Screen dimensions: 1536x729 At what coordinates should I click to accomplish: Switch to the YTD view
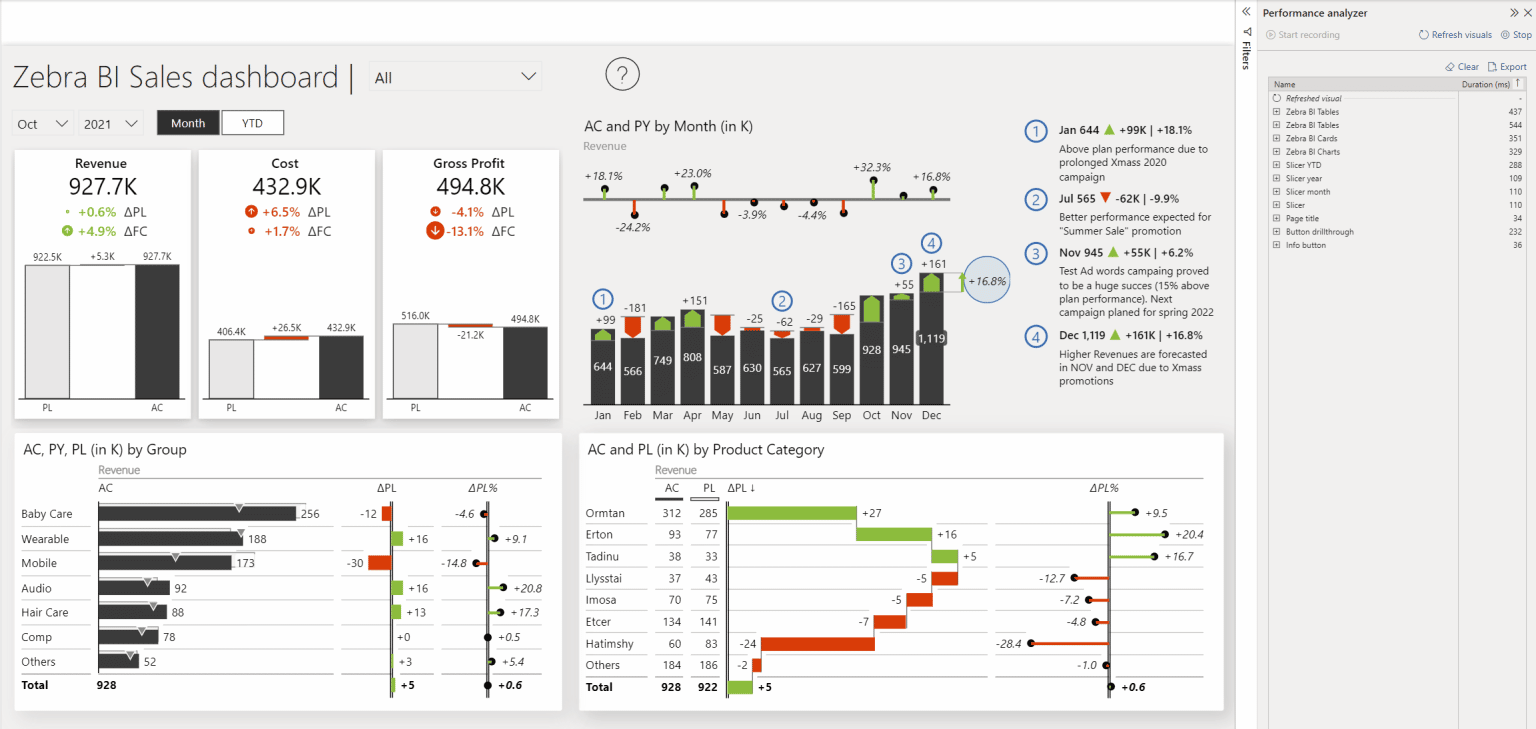pyautogui.click(x=252, y=122)
